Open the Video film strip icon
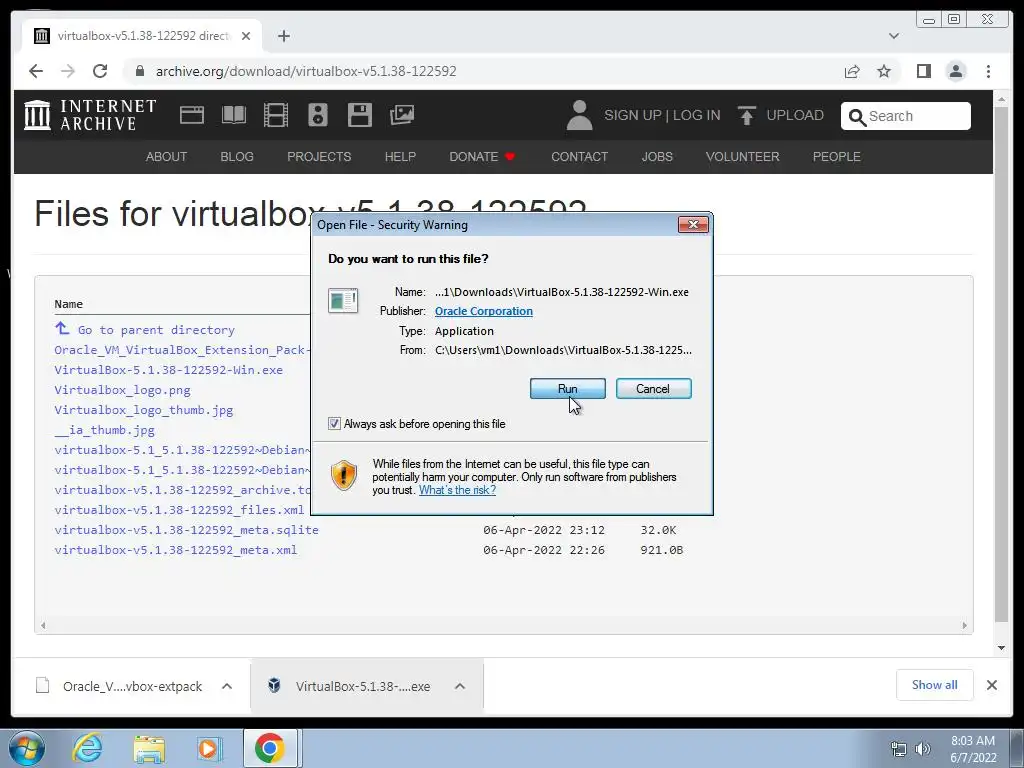The width and height of the screenshot is (1024, 768). [276, 115]
